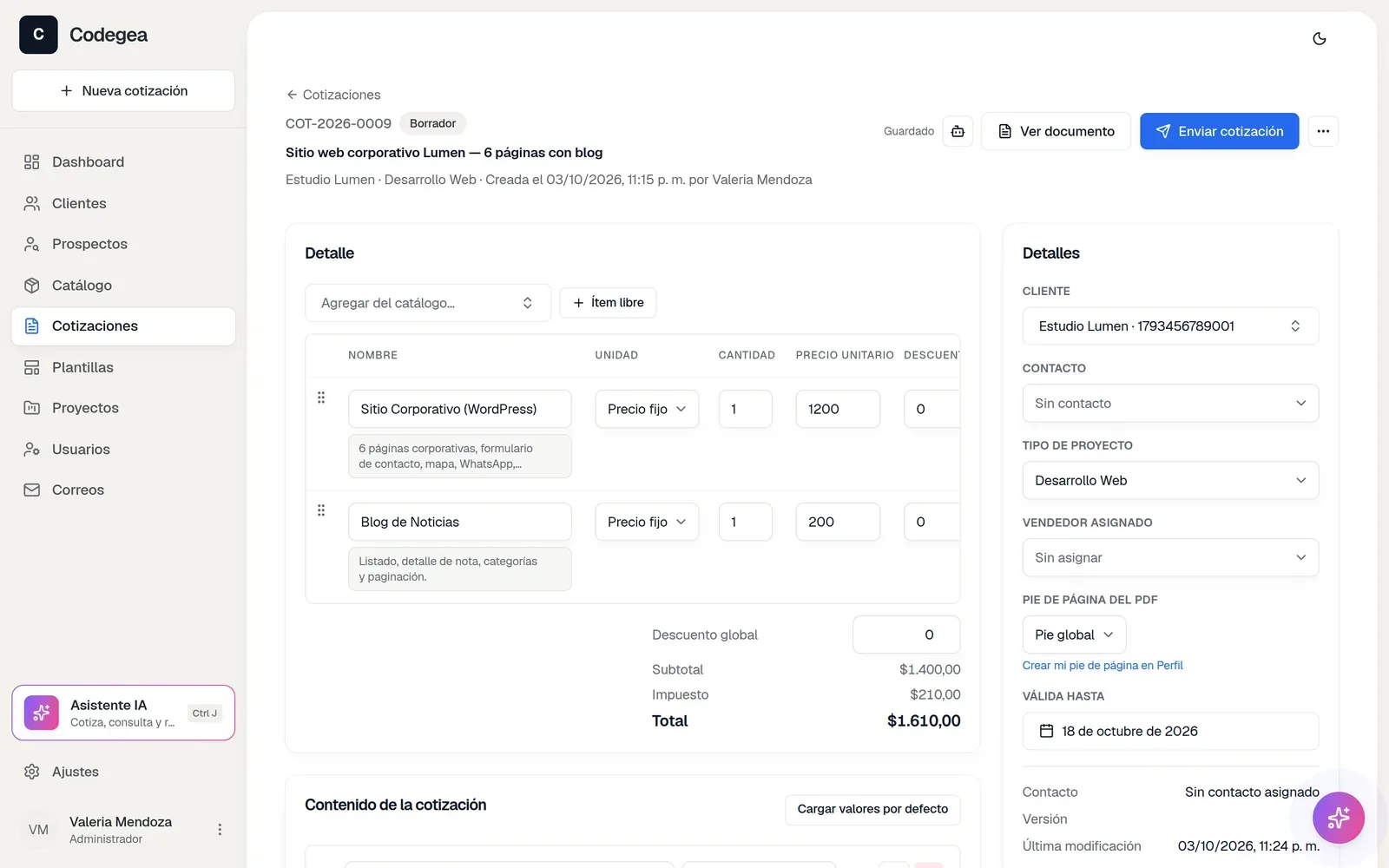The width and height of the screenshot is (1389, 868).
Task: Open Agregar del catálogo combo box
Action: 428,303
